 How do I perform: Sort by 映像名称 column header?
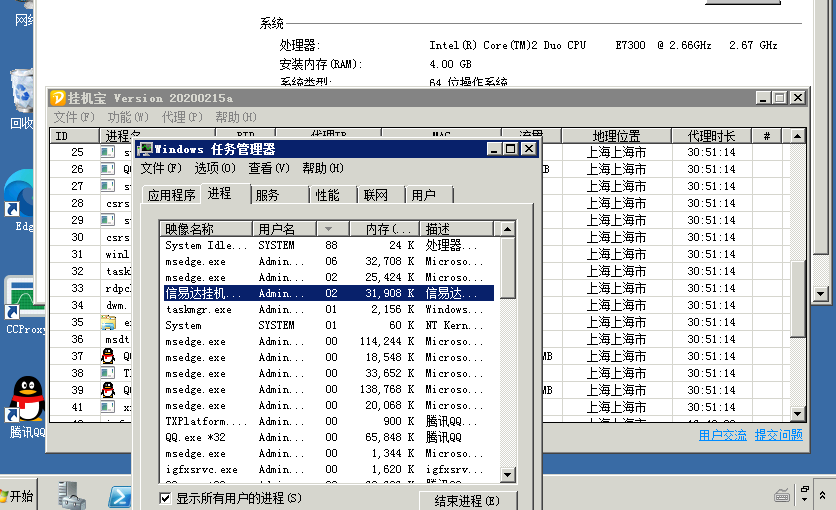(x=206, y=229)
